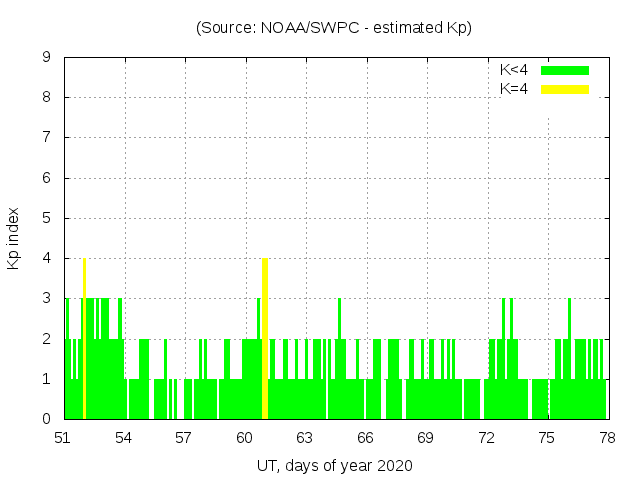Click x-axis tick label 51
Viewport: 640px width, 480px height.
[63, 438]
